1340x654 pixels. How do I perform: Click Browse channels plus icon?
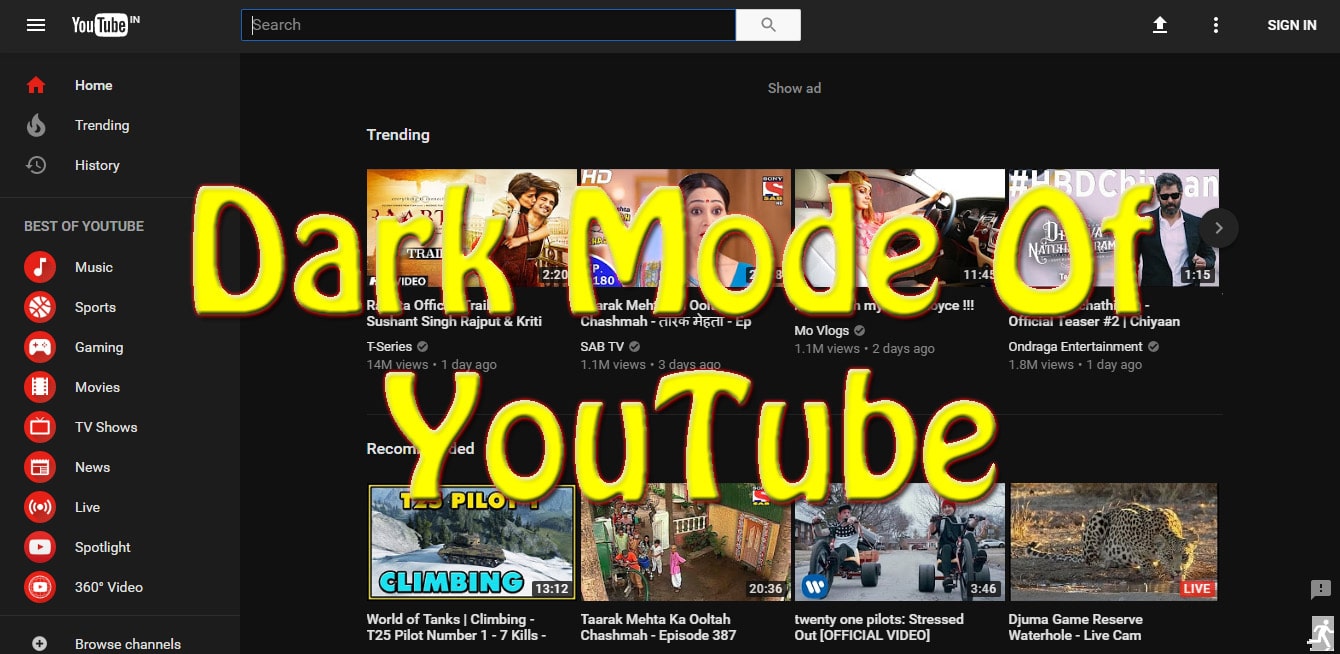point(39,644)
